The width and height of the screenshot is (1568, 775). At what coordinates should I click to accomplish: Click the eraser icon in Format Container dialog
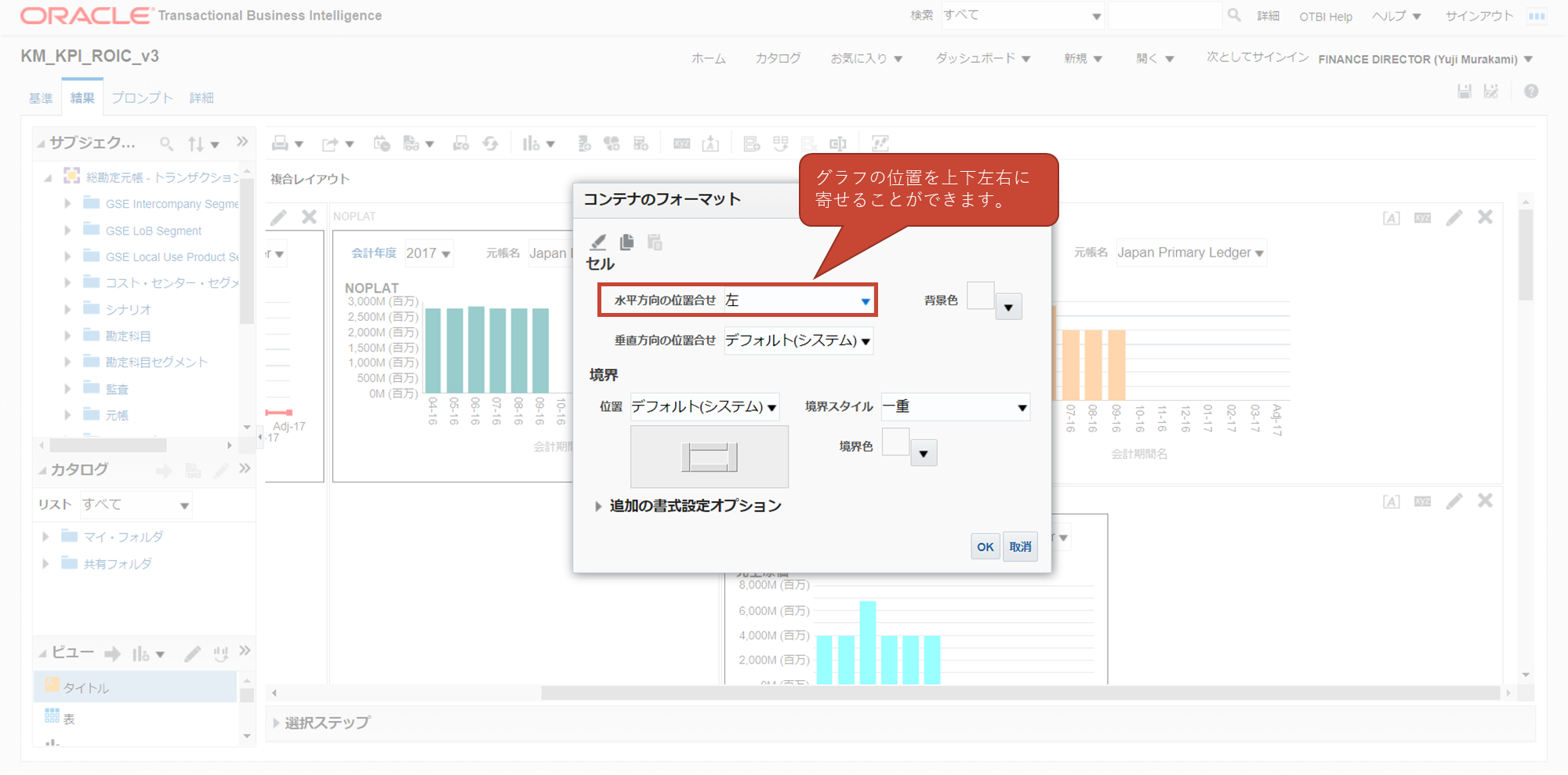598,242
